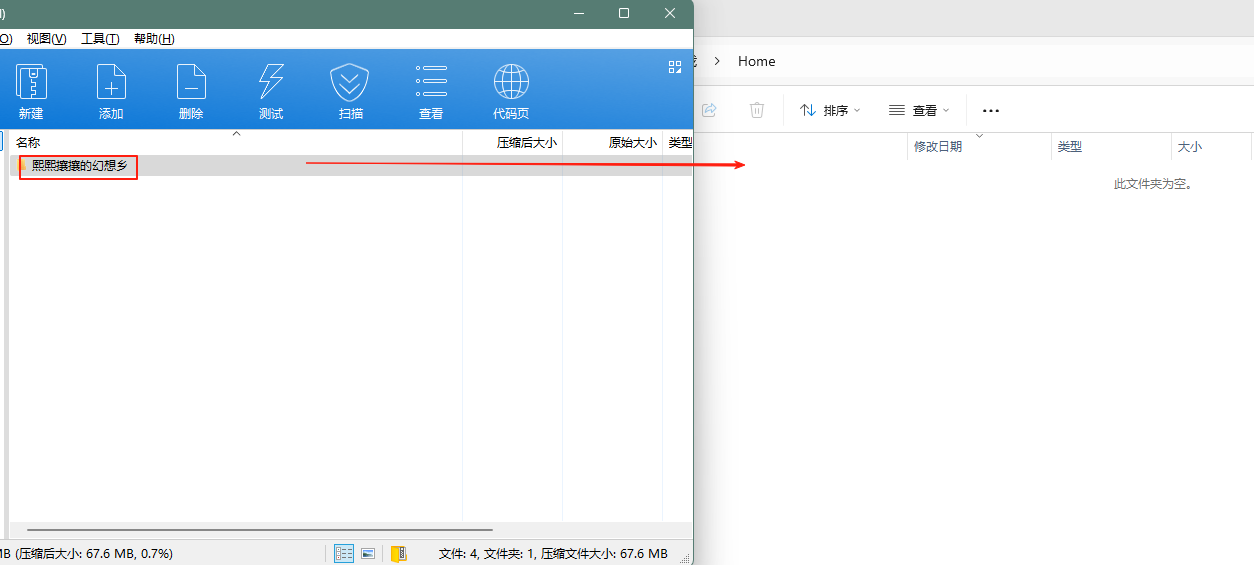Open the 视图(V) menu

46,38
